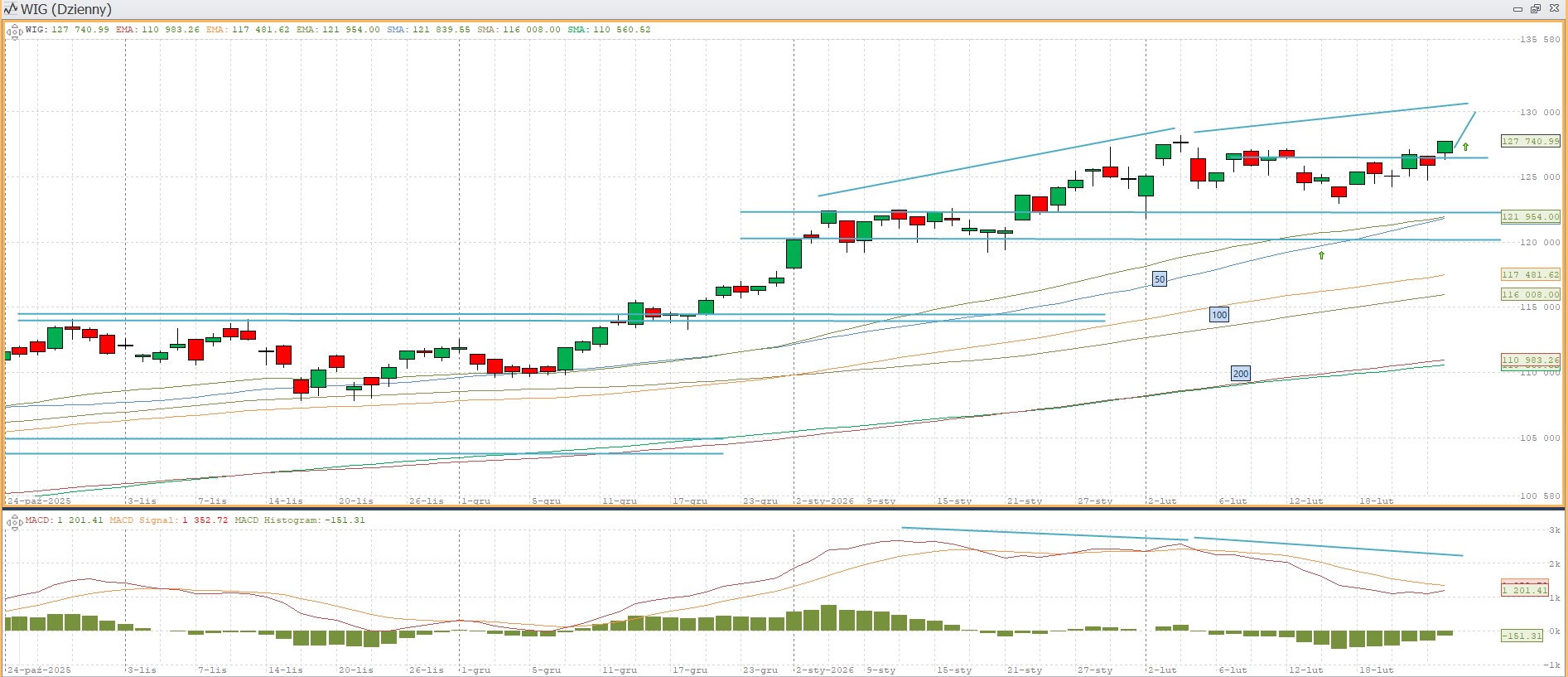Click the WIG value 127 740.99 in the legend
The image size is (1568, 677).
click(80, 30)
